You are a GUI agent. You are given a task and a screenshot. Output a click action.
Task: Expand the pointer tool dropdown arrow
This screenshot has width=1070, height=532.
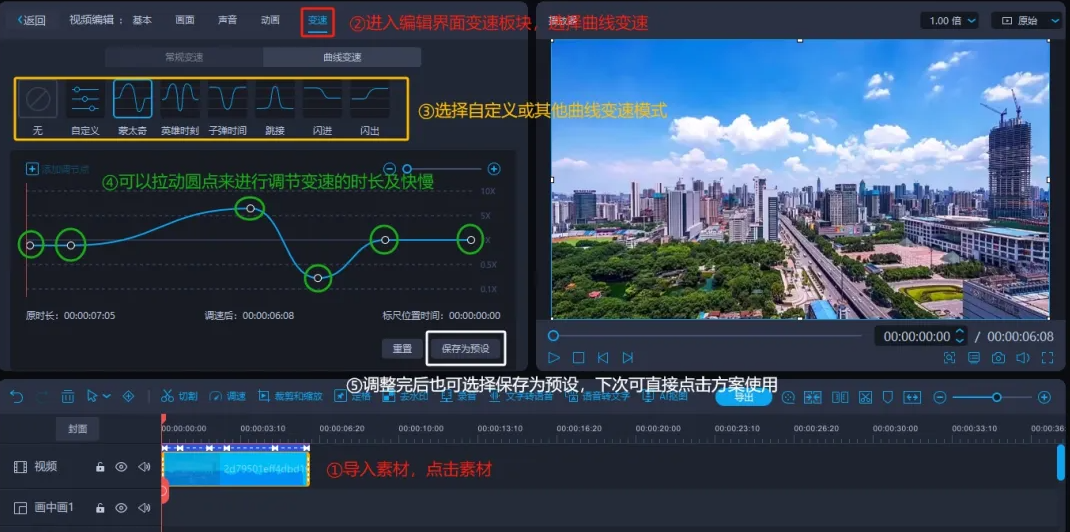coord(106,396)
